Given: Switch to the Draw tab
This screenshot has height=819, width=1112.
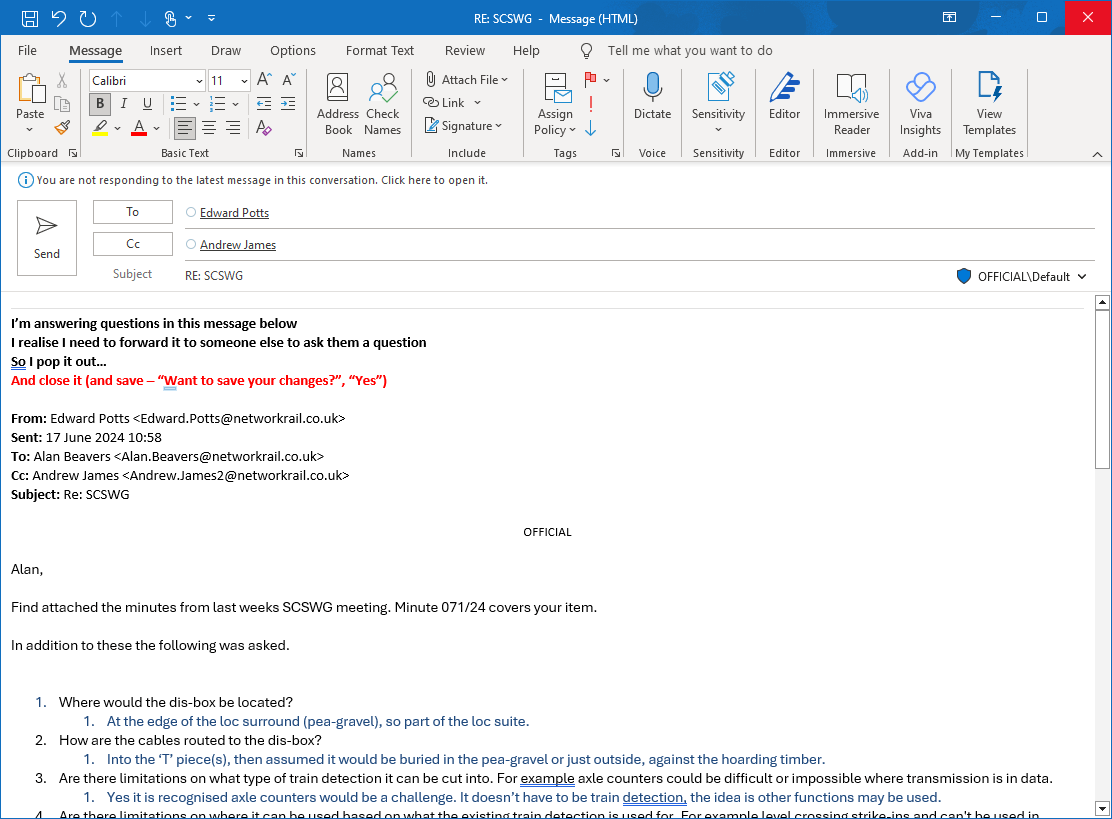Looking at the screenshot, I should [226, 50].
